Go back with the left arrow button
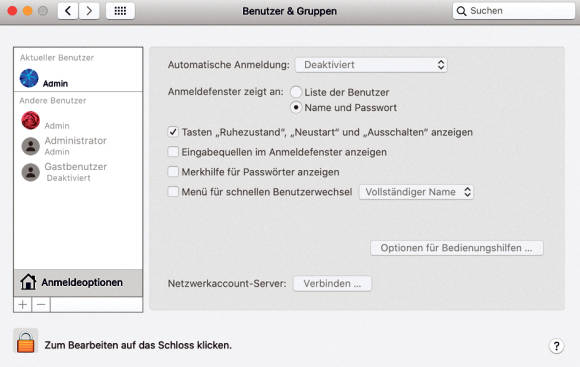 pos(68,11)
